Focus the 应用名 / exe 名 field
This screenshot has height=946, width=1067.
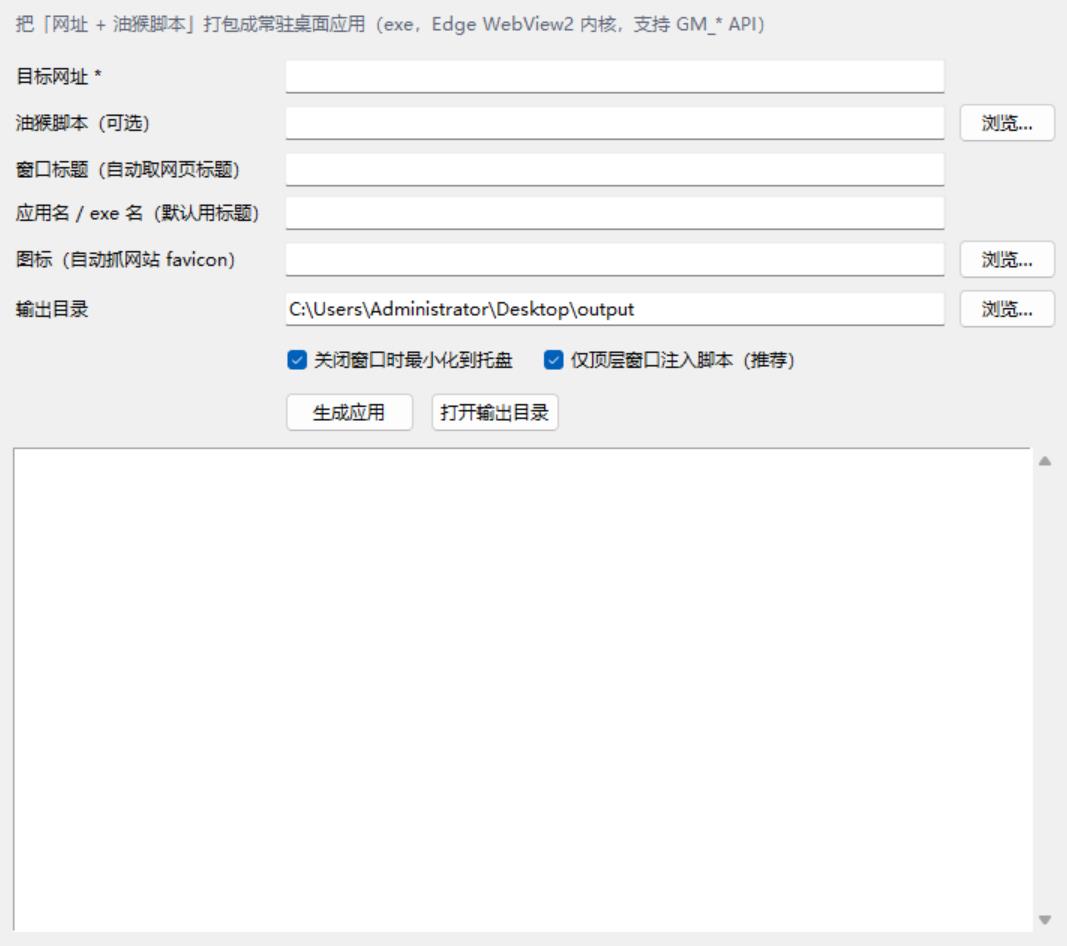pyautogui.click(x=614, y=213)
